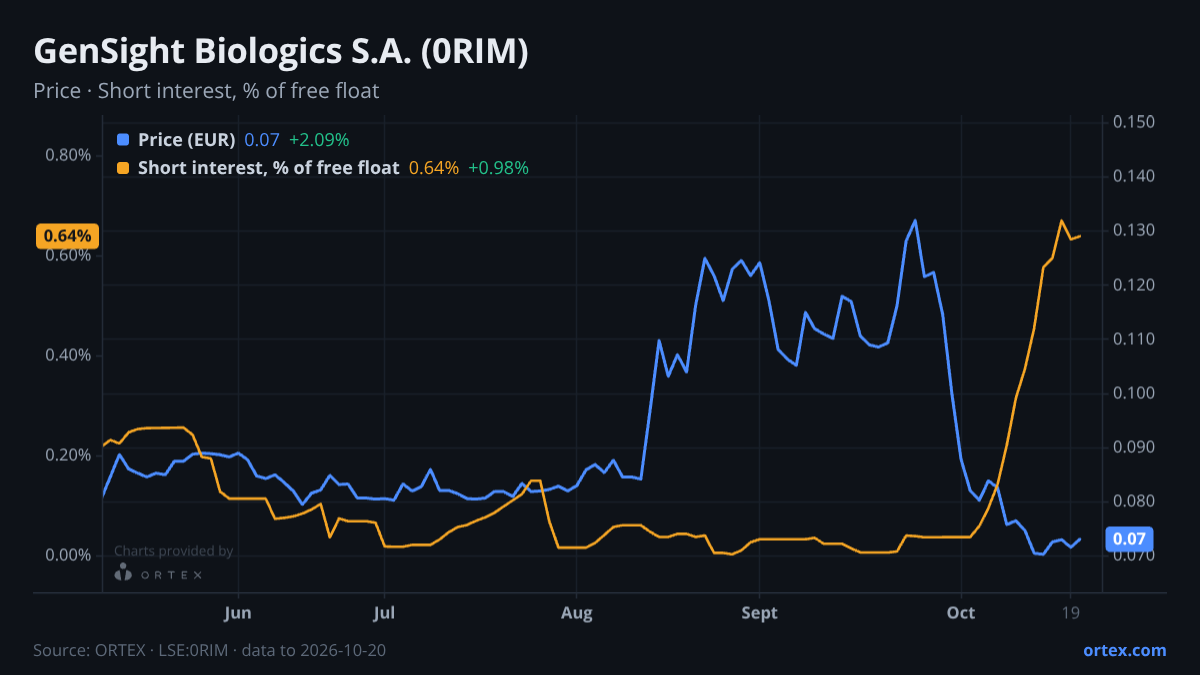Select the Short interest, % of free float legend label
Image resolution: width=1200 pixels, height=675 pixels.
click(269, 168)
